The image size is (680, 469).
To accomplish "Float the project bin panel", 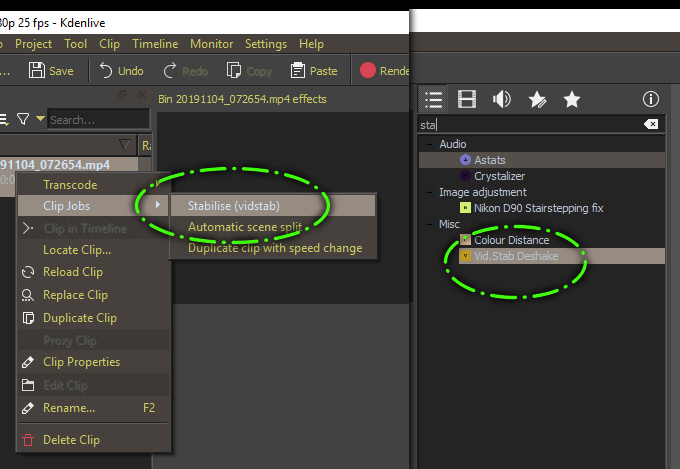I will (x=122, y=95).
